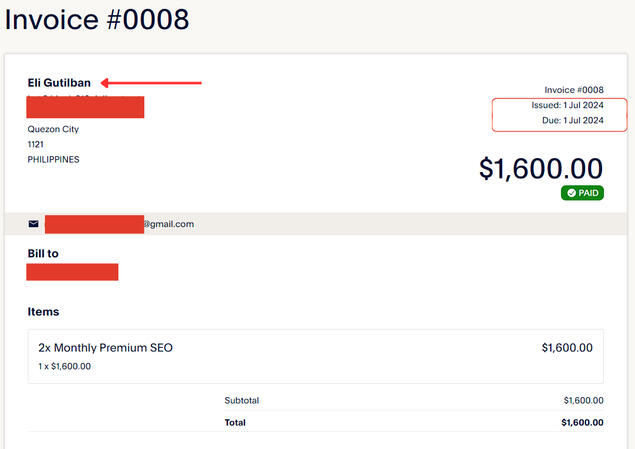Click the 1 x $1,600.00 quantity line
This screenshot has width=635, height=449.
(x=65, y=366)
